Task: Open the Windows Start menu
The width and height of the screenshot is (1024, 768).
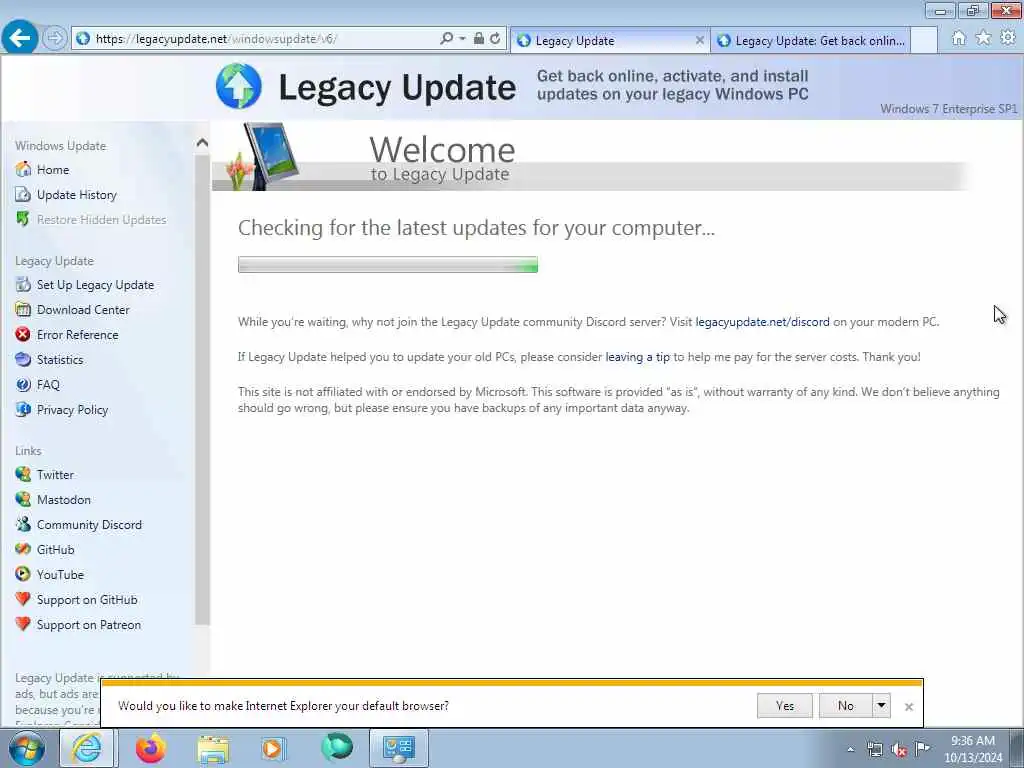Action: point(27,748)
